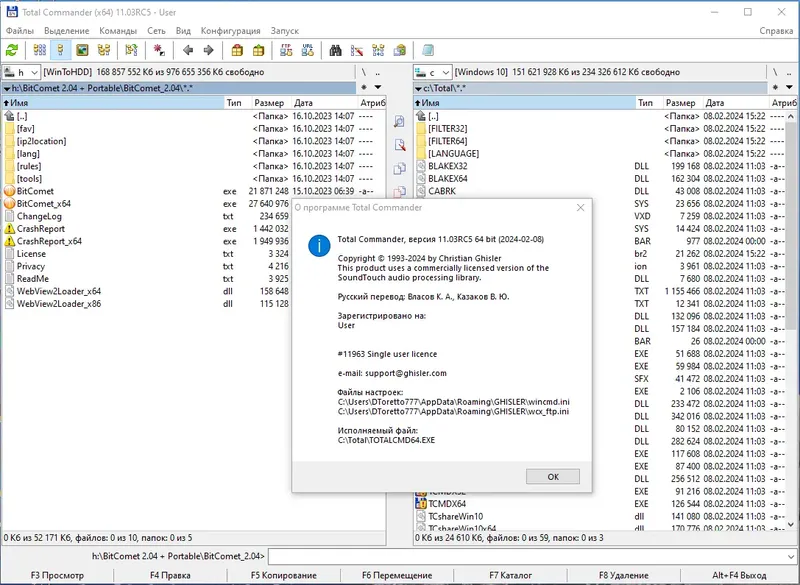Open the synchronize directories toolbar icon
The image size is (800, 585).
point(378,50)
